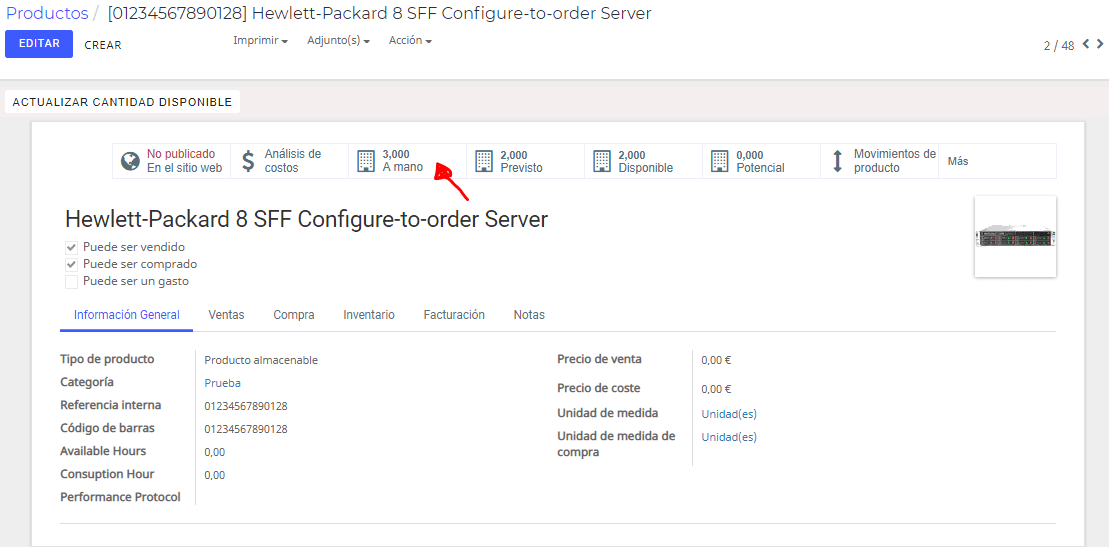
Task: Open the 2,000 Disponible stat button
Action: pyautogui.click(x=644, y=161)
